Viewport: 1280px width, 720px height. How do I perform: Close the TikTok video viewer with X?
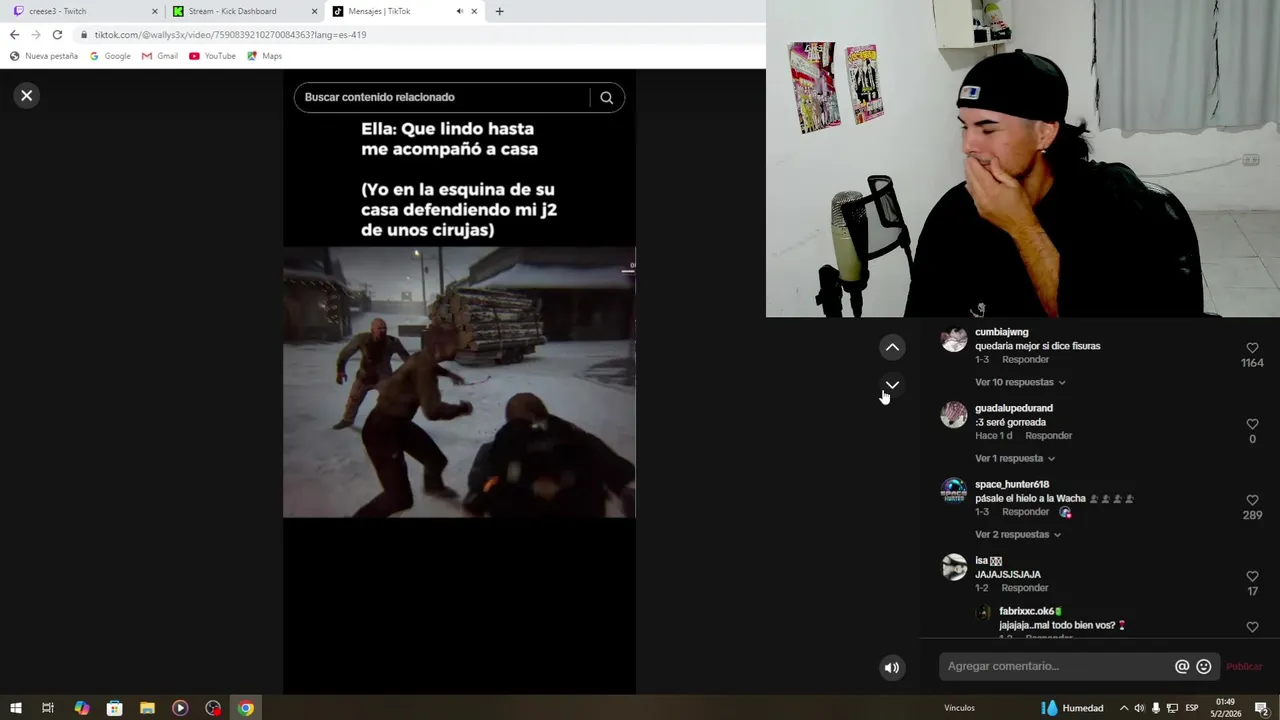[x=27, y=95]
